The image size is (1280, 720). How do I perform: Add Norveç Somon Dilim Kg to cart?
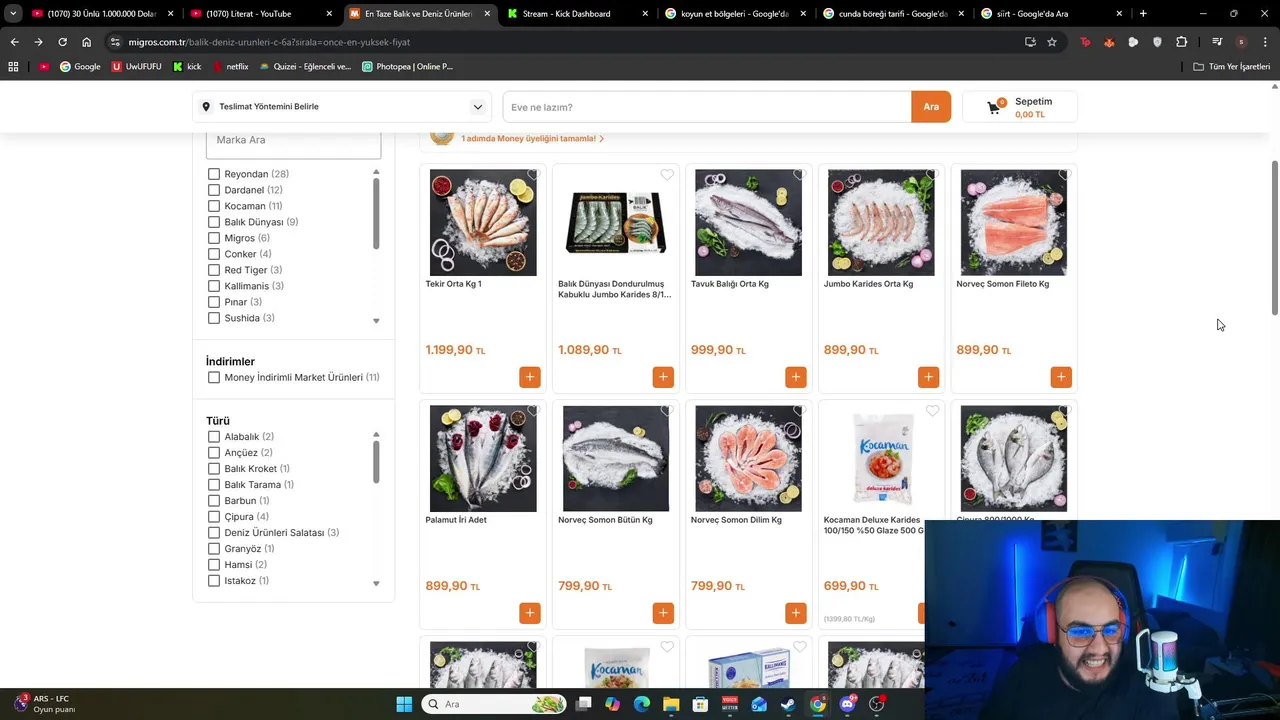pyautogui.click(x=795, y=613)
